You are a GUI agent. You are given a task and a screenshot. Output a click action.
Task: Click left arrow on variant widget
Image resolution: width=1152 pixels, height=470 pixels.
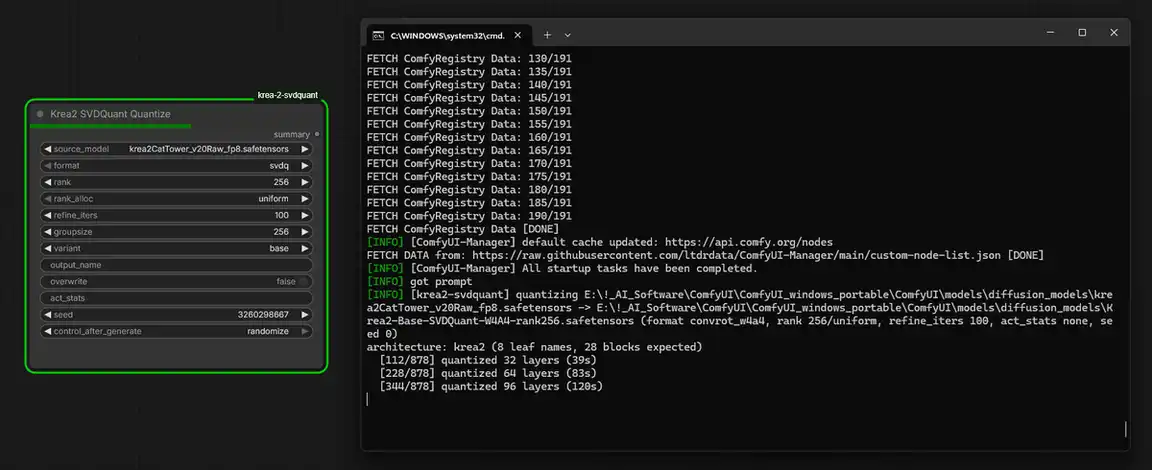coord(48,249)
